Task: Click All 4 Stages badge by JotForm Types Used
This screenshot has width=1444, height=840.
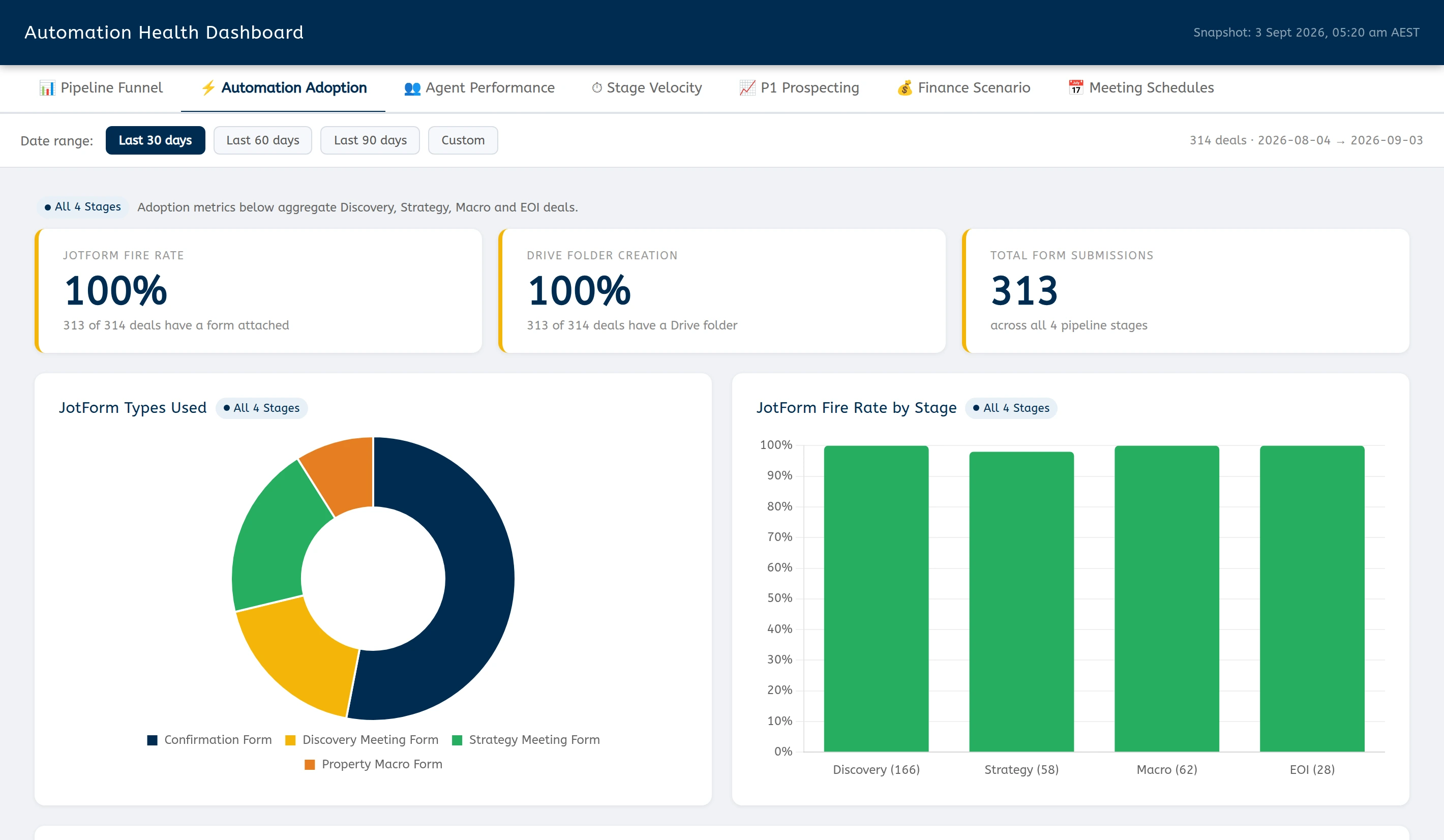Action: (262, 408)
